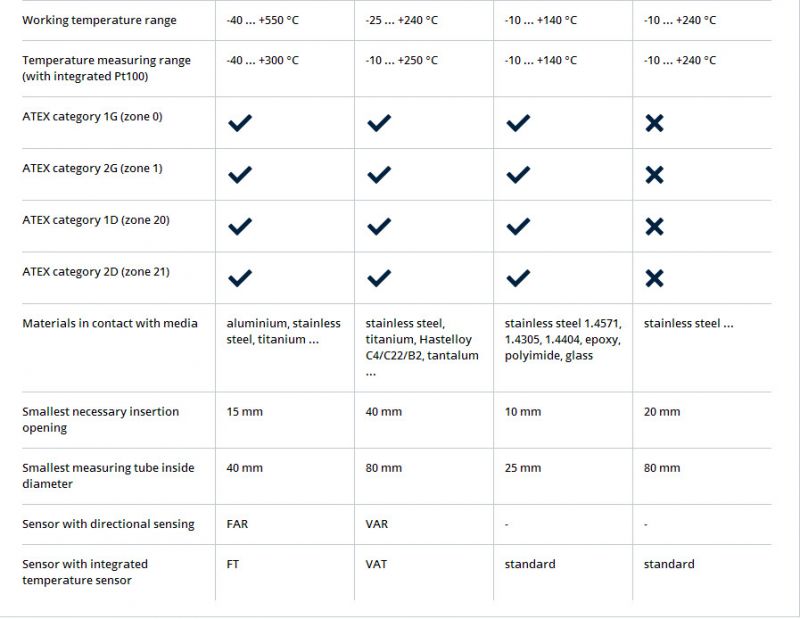
Task: Click the "aluminium, stainless steel, titanium" materials cell
Action: pyautogui.click(x=283, y=331)
